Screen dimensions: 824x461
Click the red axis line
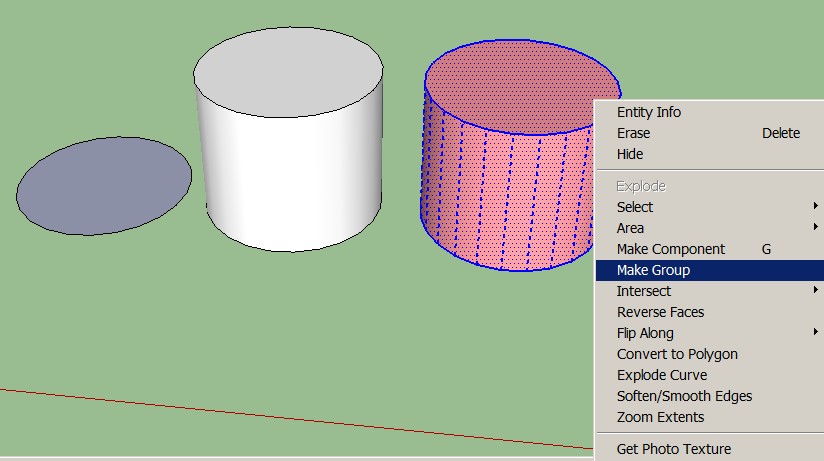(300, 417)
